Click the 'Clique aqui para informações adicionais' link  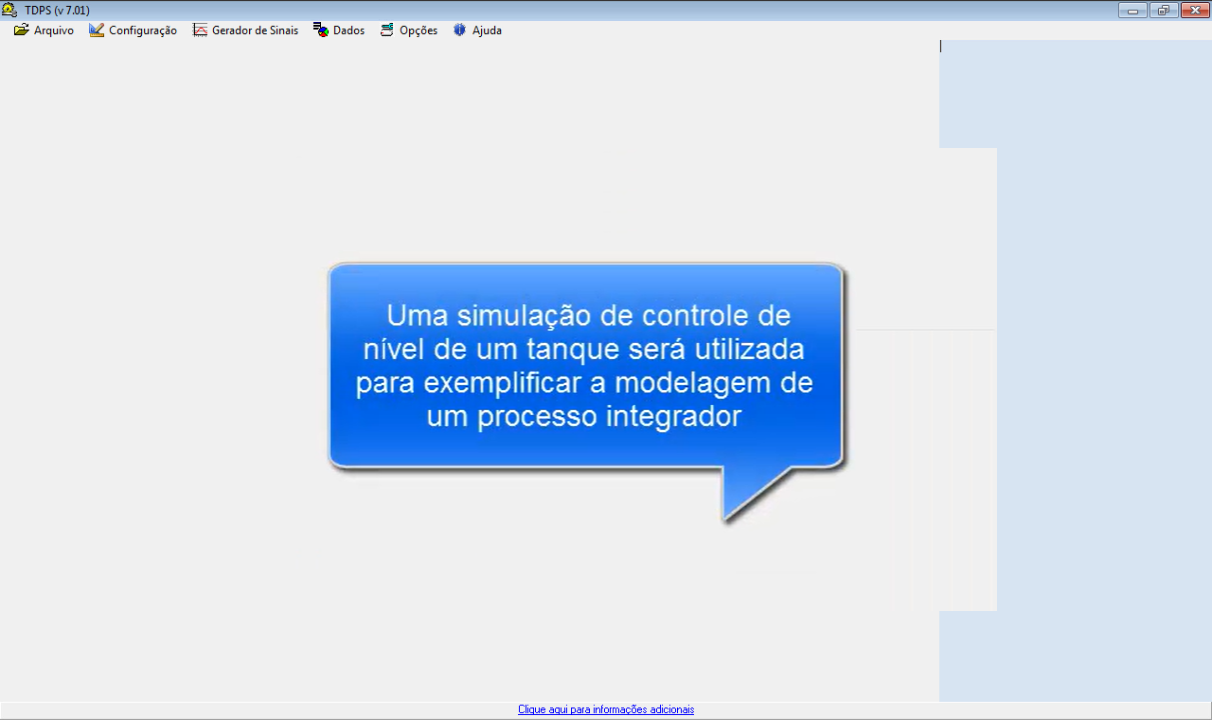(x=606, y=709)
